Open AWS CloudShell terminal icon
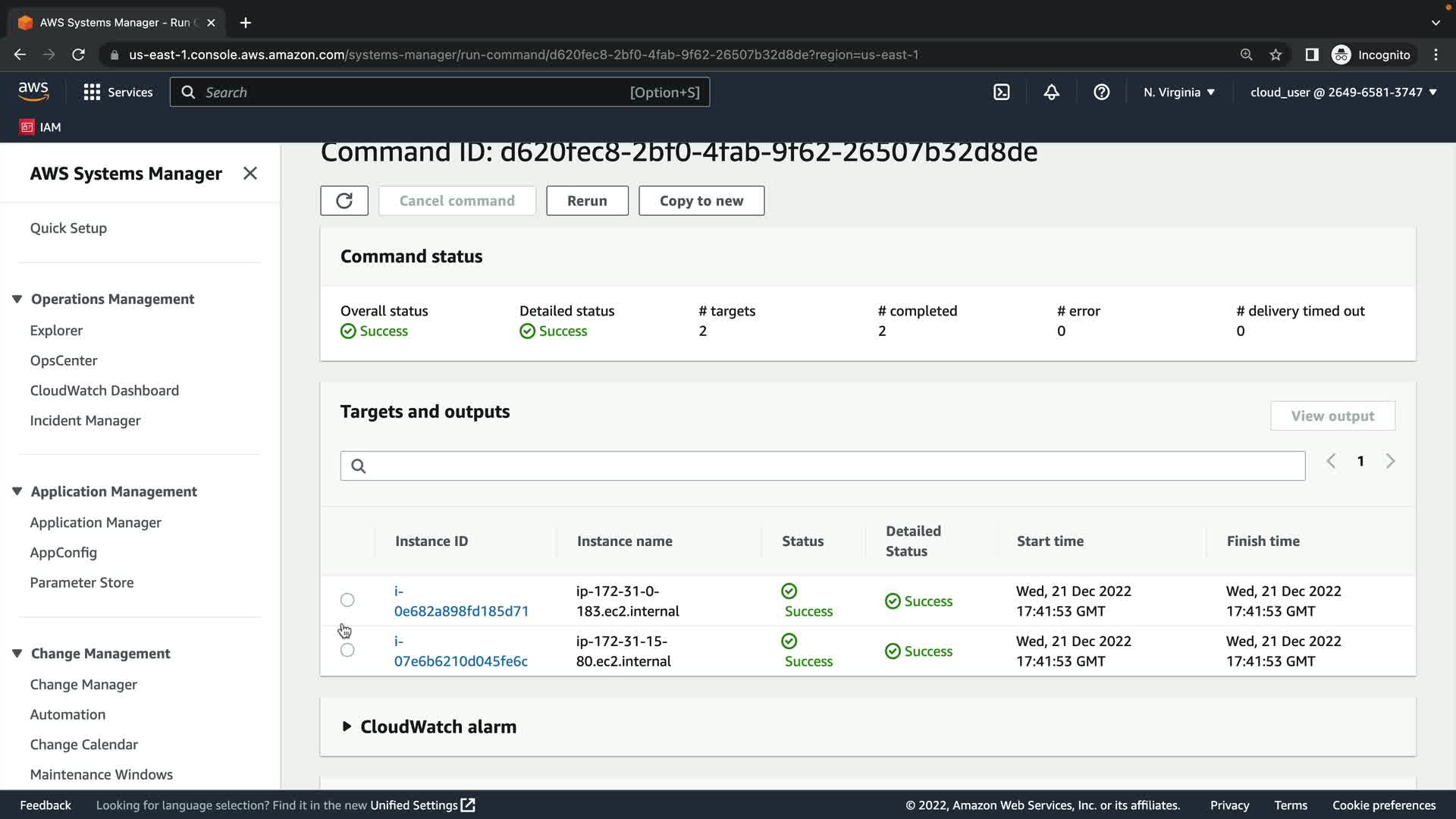 tap(1001, 93)
